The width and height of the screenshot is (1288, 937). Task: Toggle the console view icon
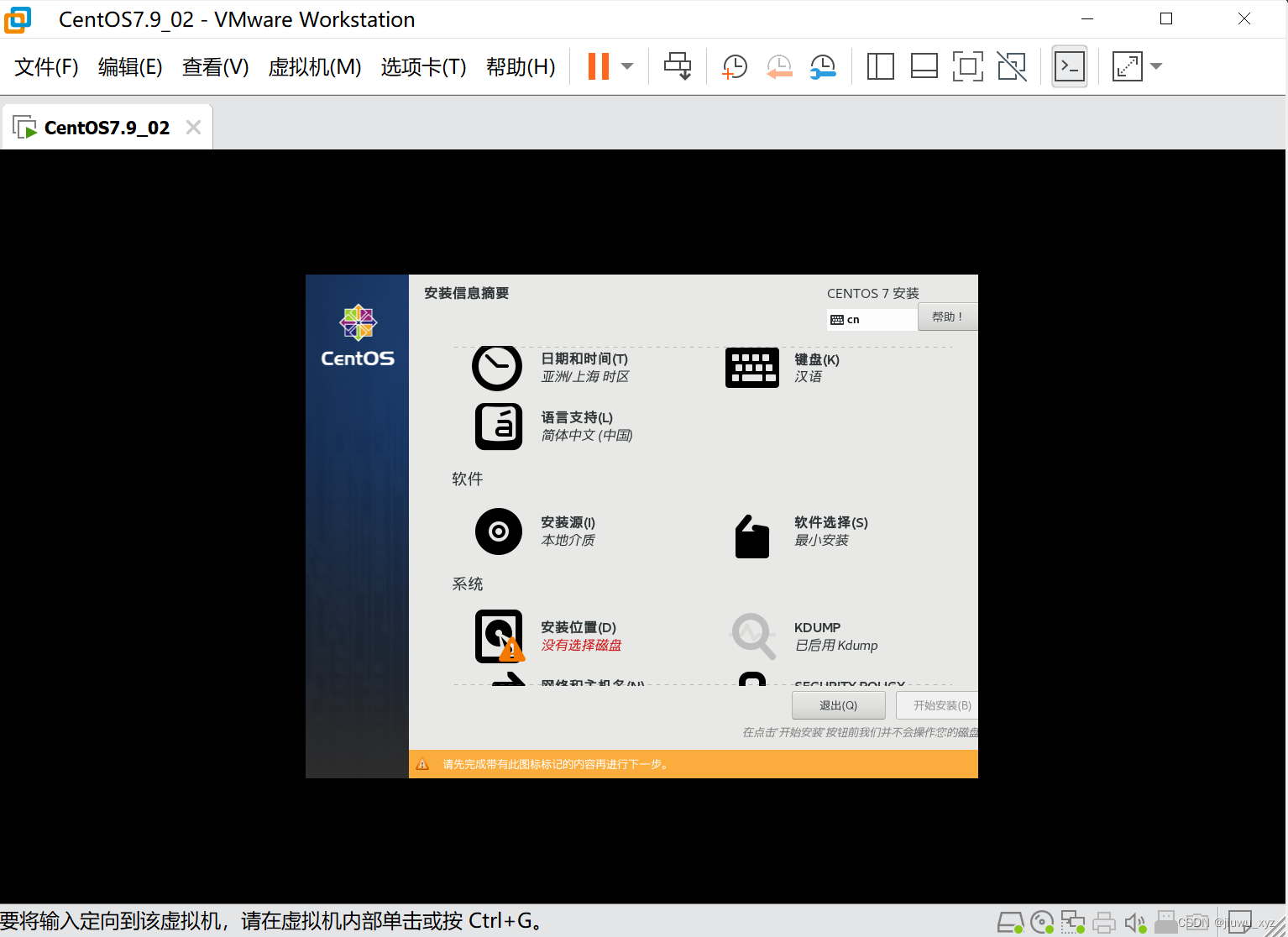click(1070, 66)
